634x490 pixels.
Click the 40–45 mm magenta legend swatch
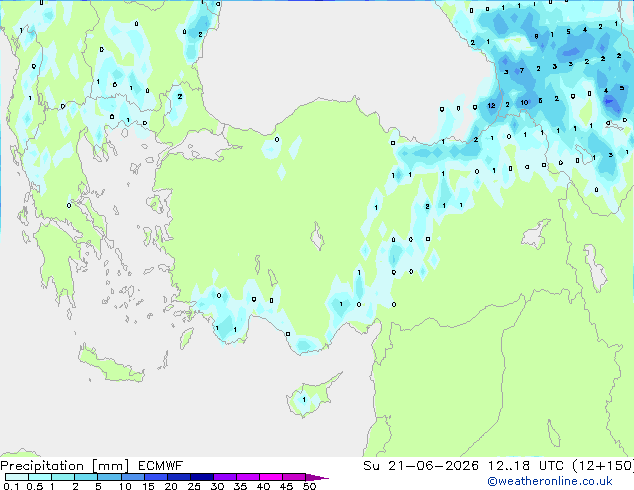point(271,477)
